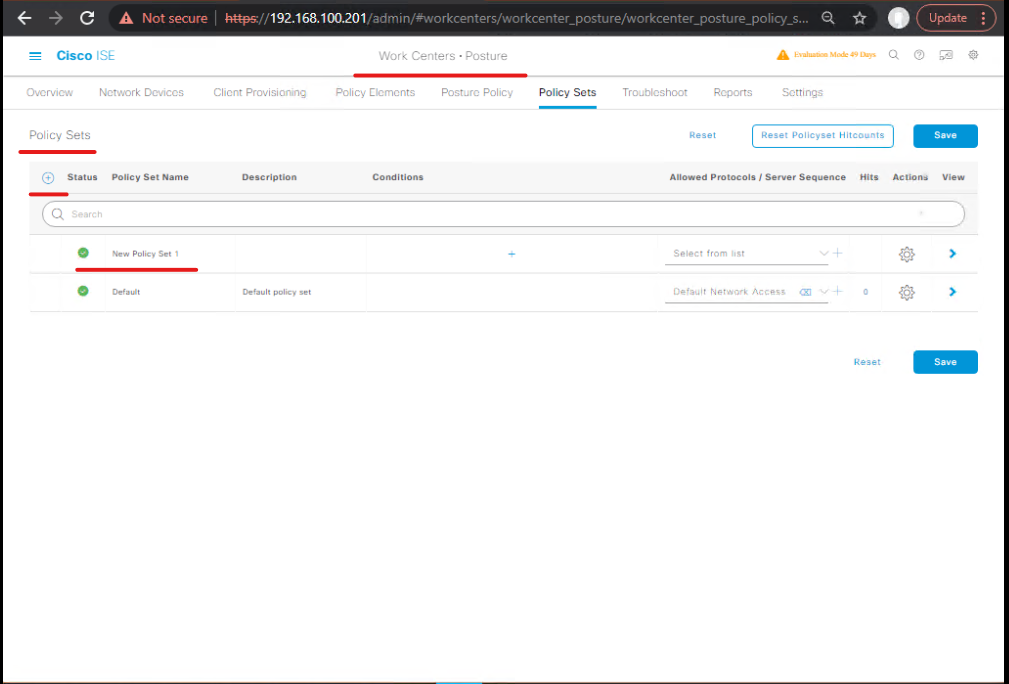Screen dimensions: 1009x684
Task: Click the Policy Set Name column header
Action: pyautogui.click(x=150, y=178)
